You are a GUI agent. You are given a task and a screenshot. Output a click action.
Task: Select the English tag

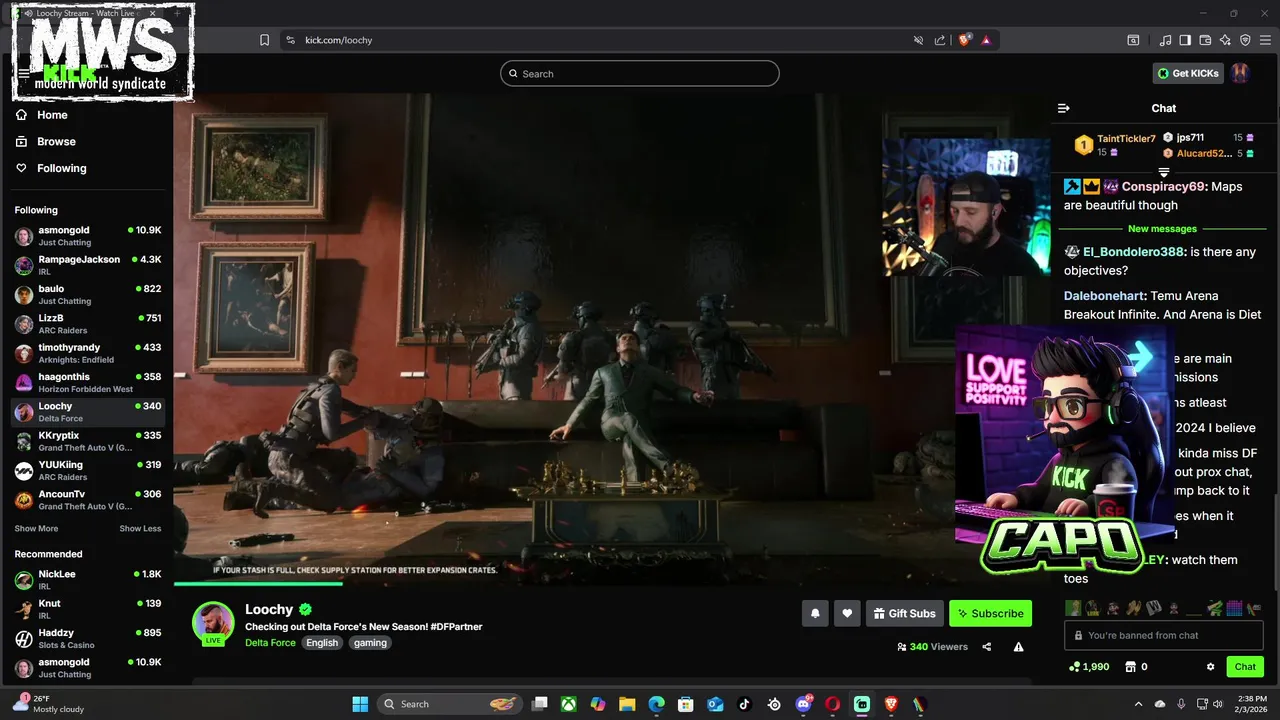coord(322,643)
